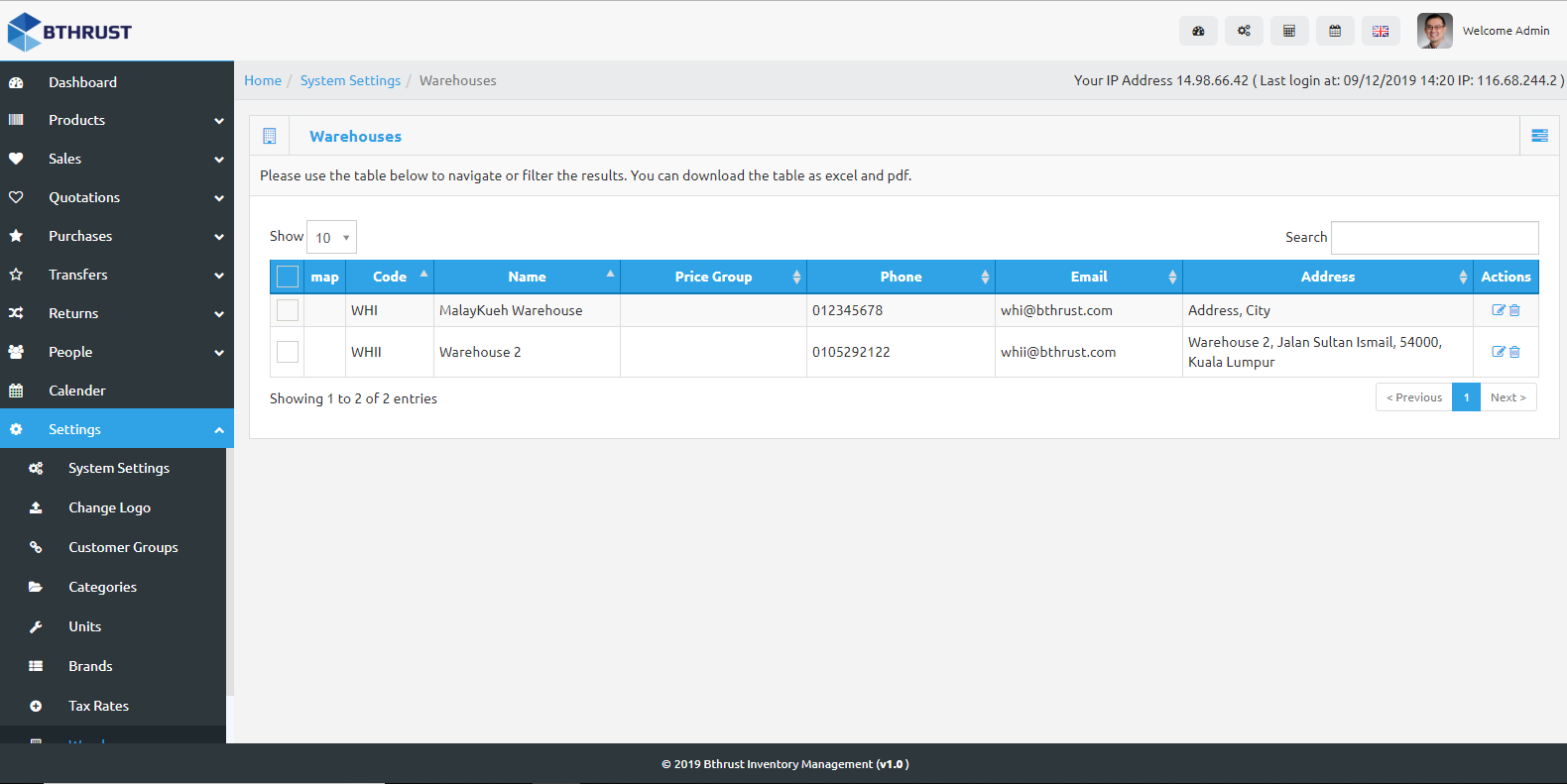Expand Transfers menu chevron
Viewport: 1567px width, 784px height.
[219, 276]
